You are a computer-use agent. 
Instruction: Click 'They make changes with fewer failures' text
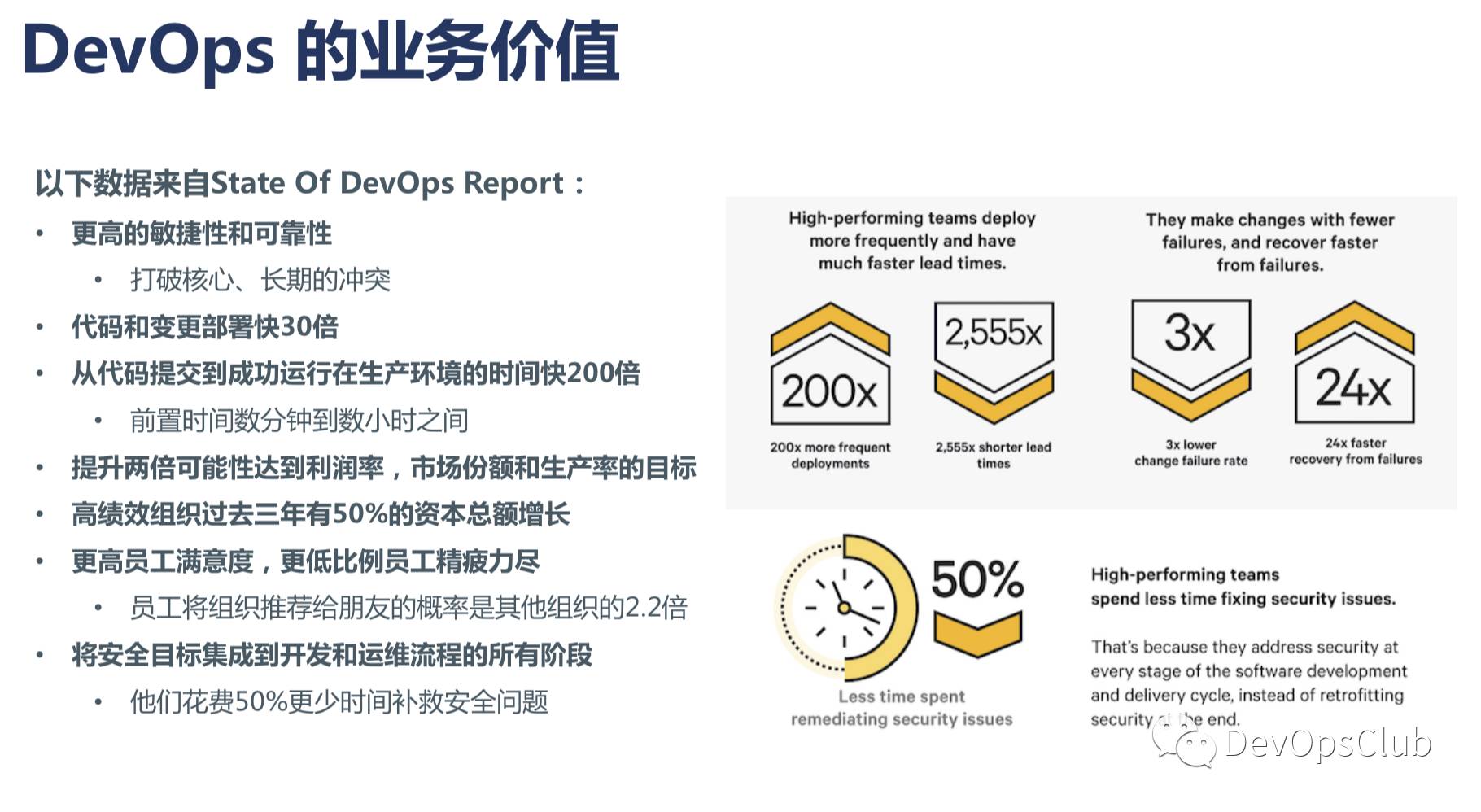coord(1270,242)
